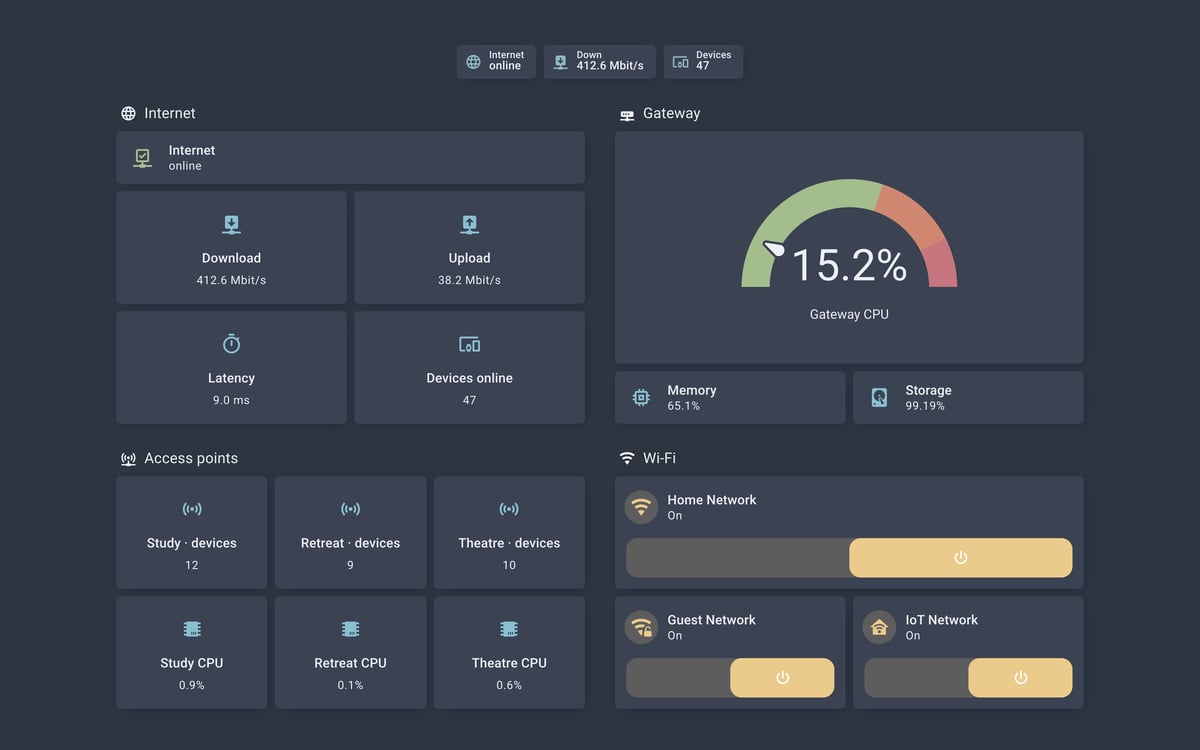This screenshot has height=750, width=1200.
Task: Click the Devices online tile icon
Action: pos(469,344)
